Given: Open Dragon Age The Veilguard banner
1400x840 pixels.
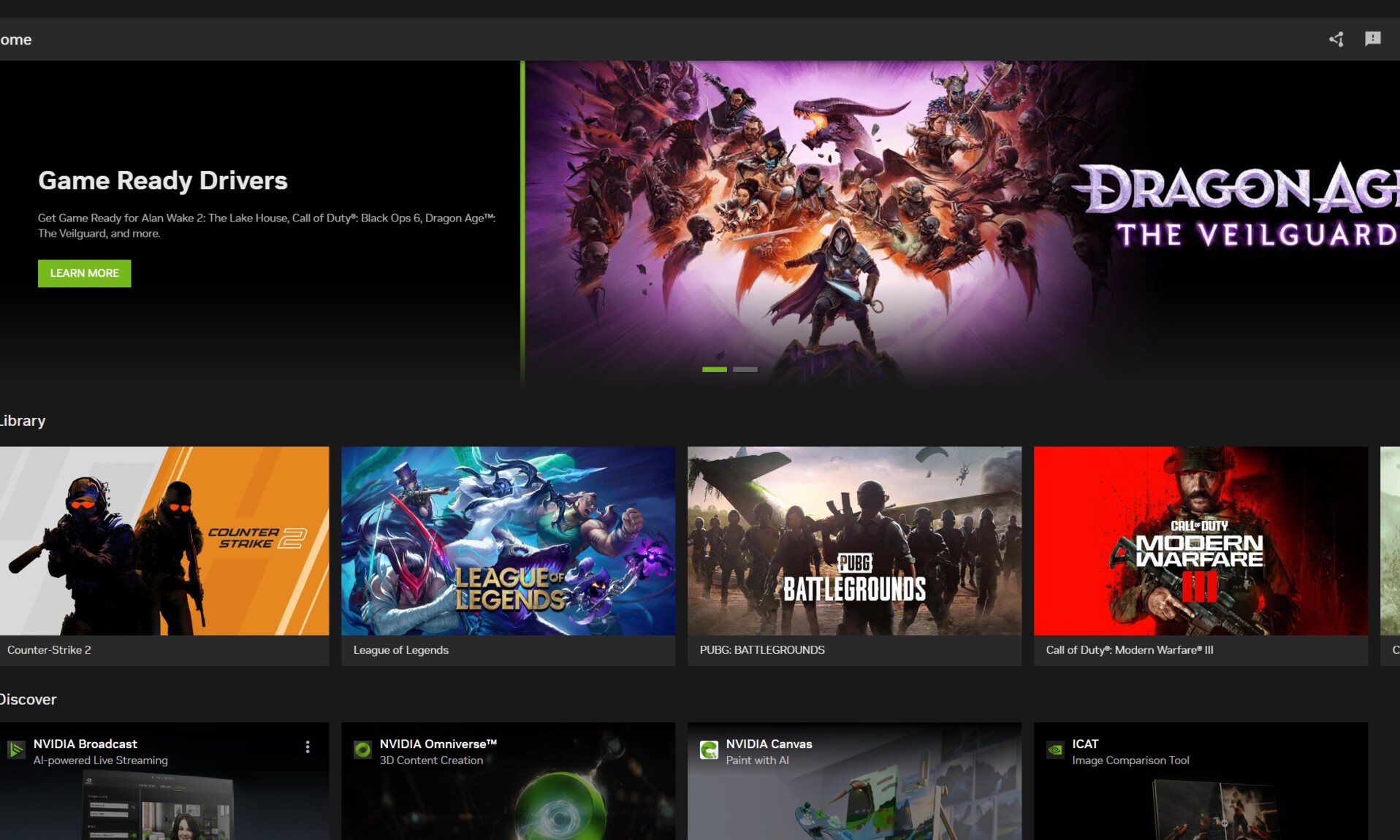Looking at the screenshot, I should pos(962,223).
